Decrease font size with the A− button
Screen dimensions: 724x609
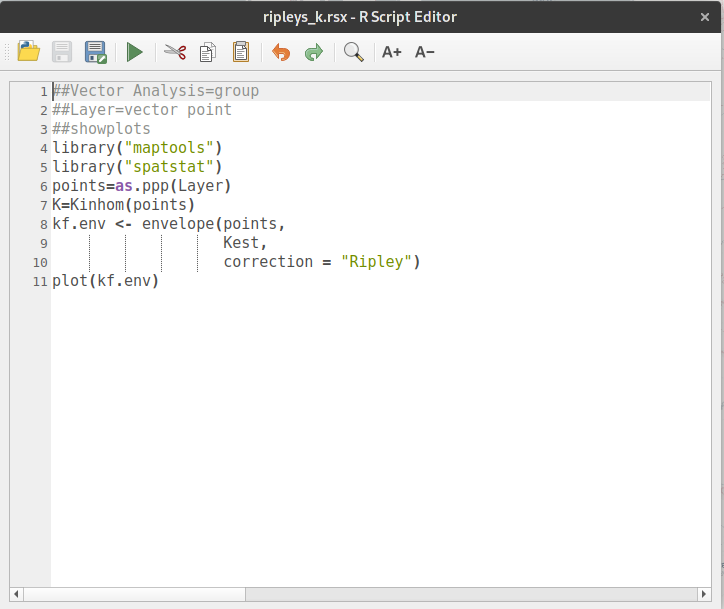pos(425,52)
